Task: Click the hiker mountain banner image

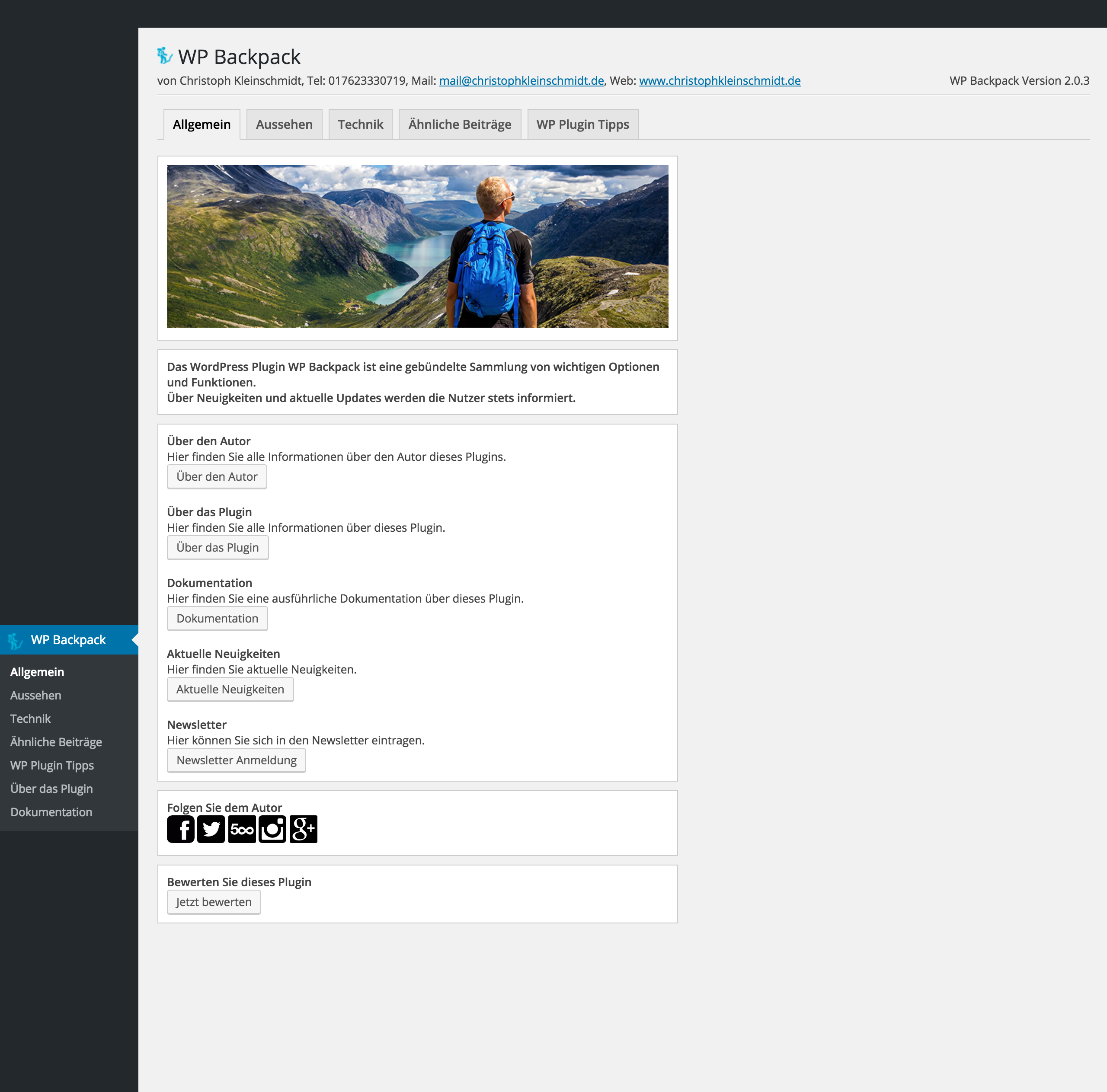Action: pos(417,246)
